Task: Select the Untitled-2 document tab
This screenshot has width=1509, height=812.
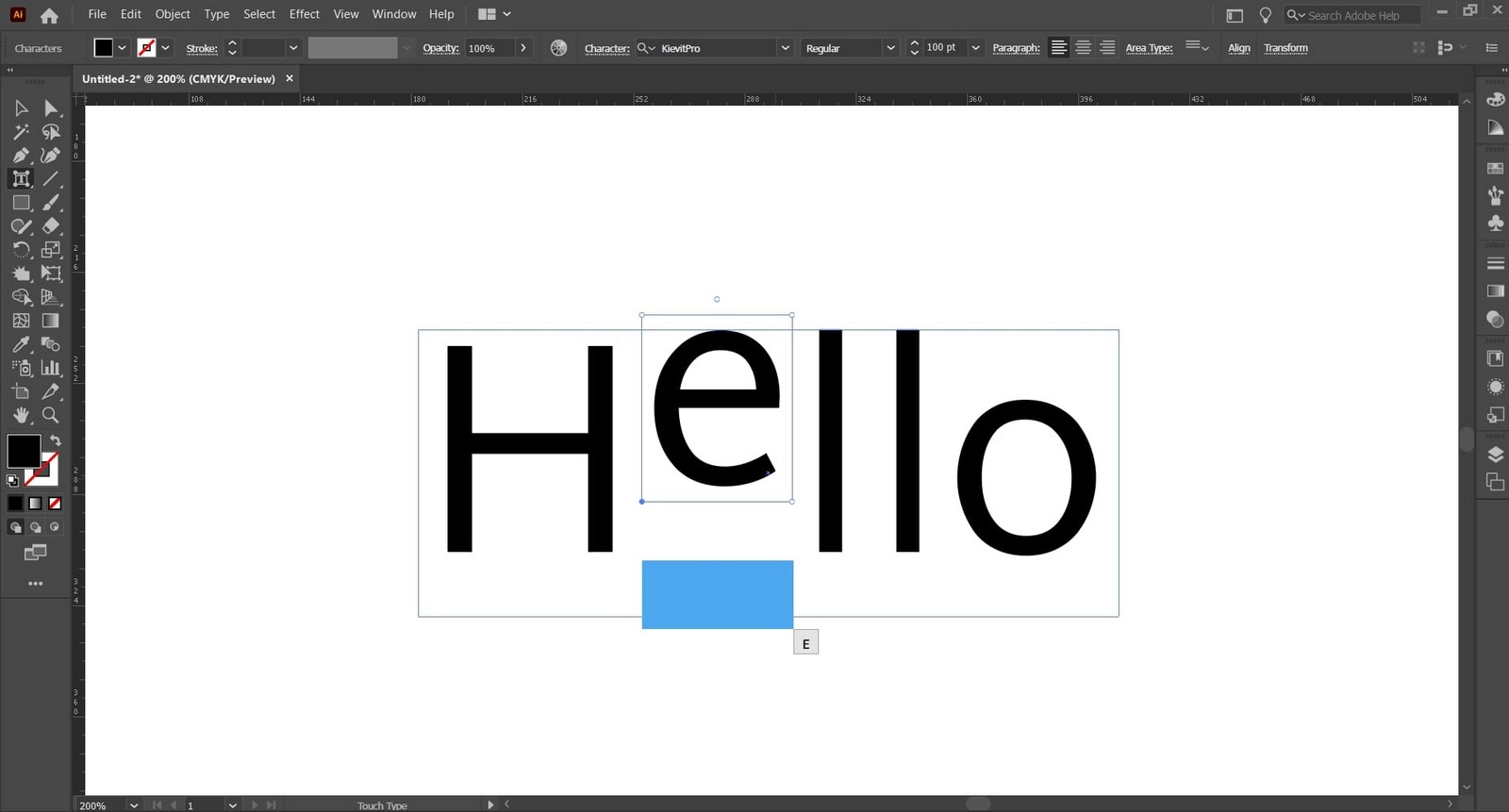Action: tap(178, 79)
